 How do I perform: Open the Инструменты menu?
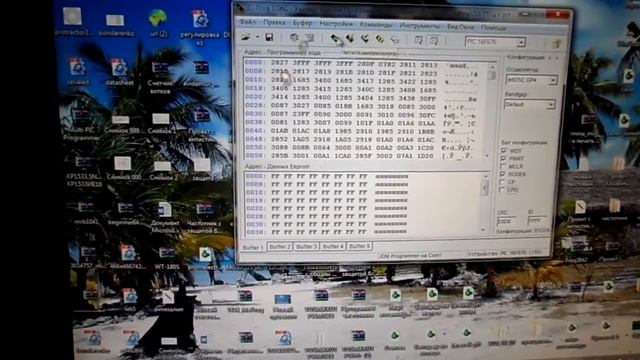[x=419, y=26]
